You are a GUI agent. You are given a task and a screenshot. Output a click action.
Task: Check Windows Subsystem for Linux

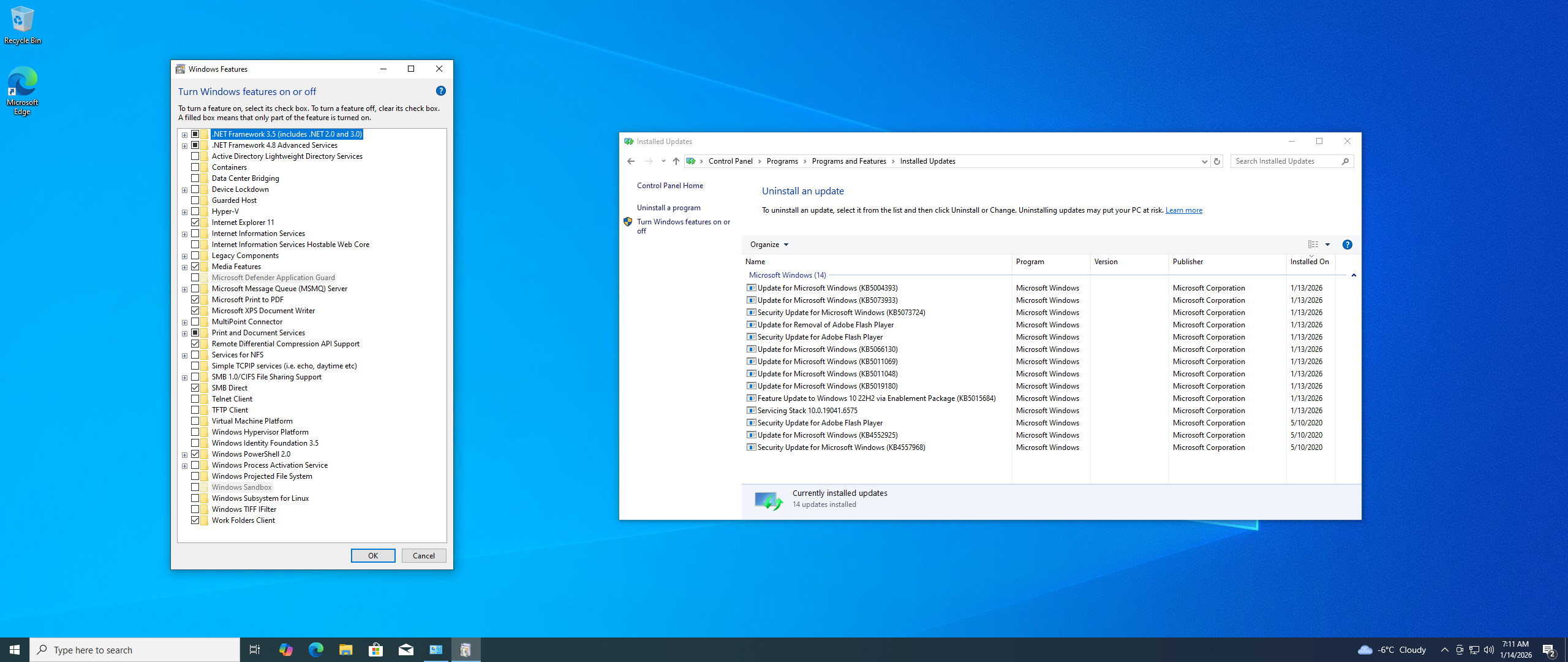(195, 498)
